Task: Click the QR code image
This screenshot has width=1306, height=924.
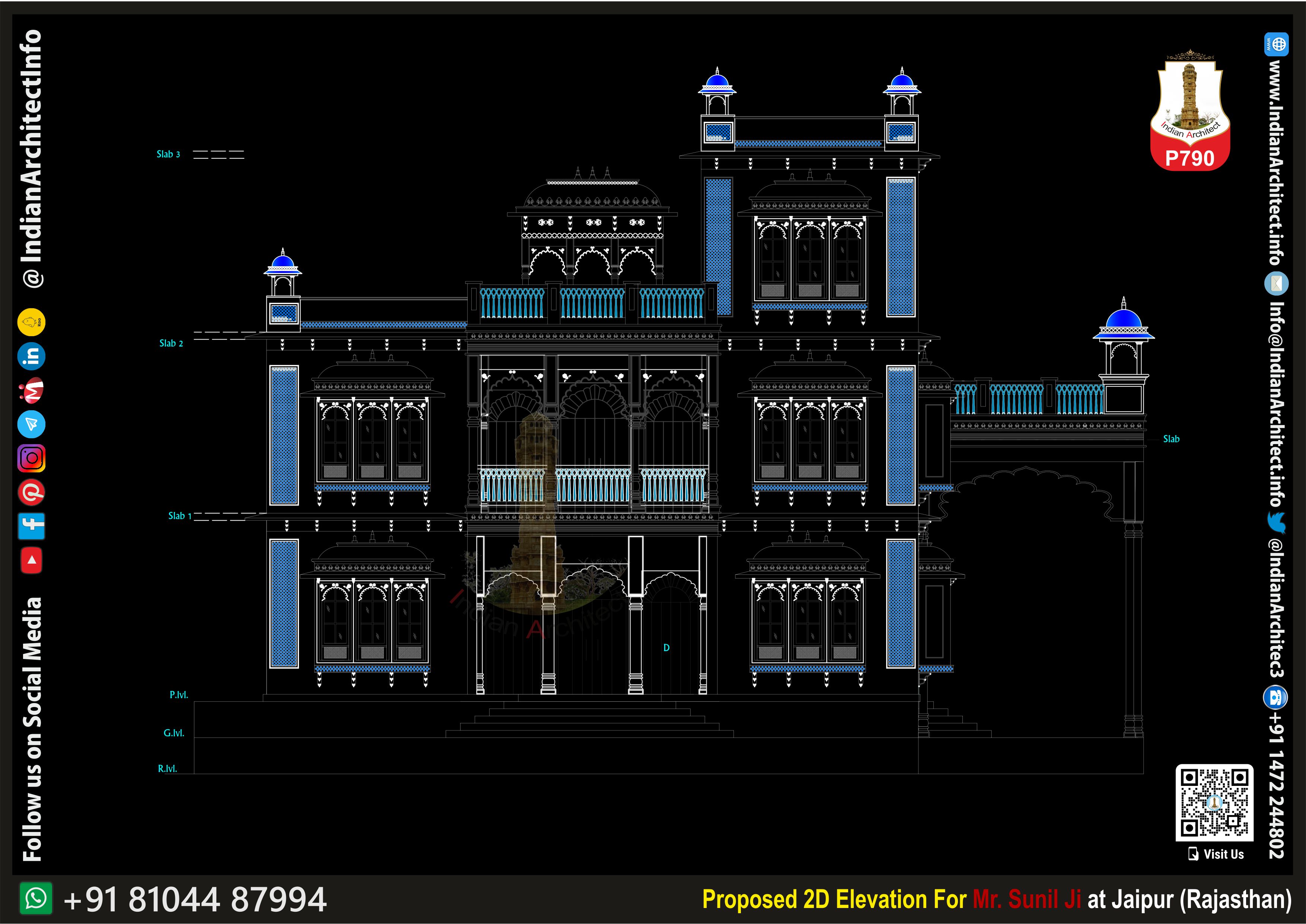Action: [x=1214, y=802]
